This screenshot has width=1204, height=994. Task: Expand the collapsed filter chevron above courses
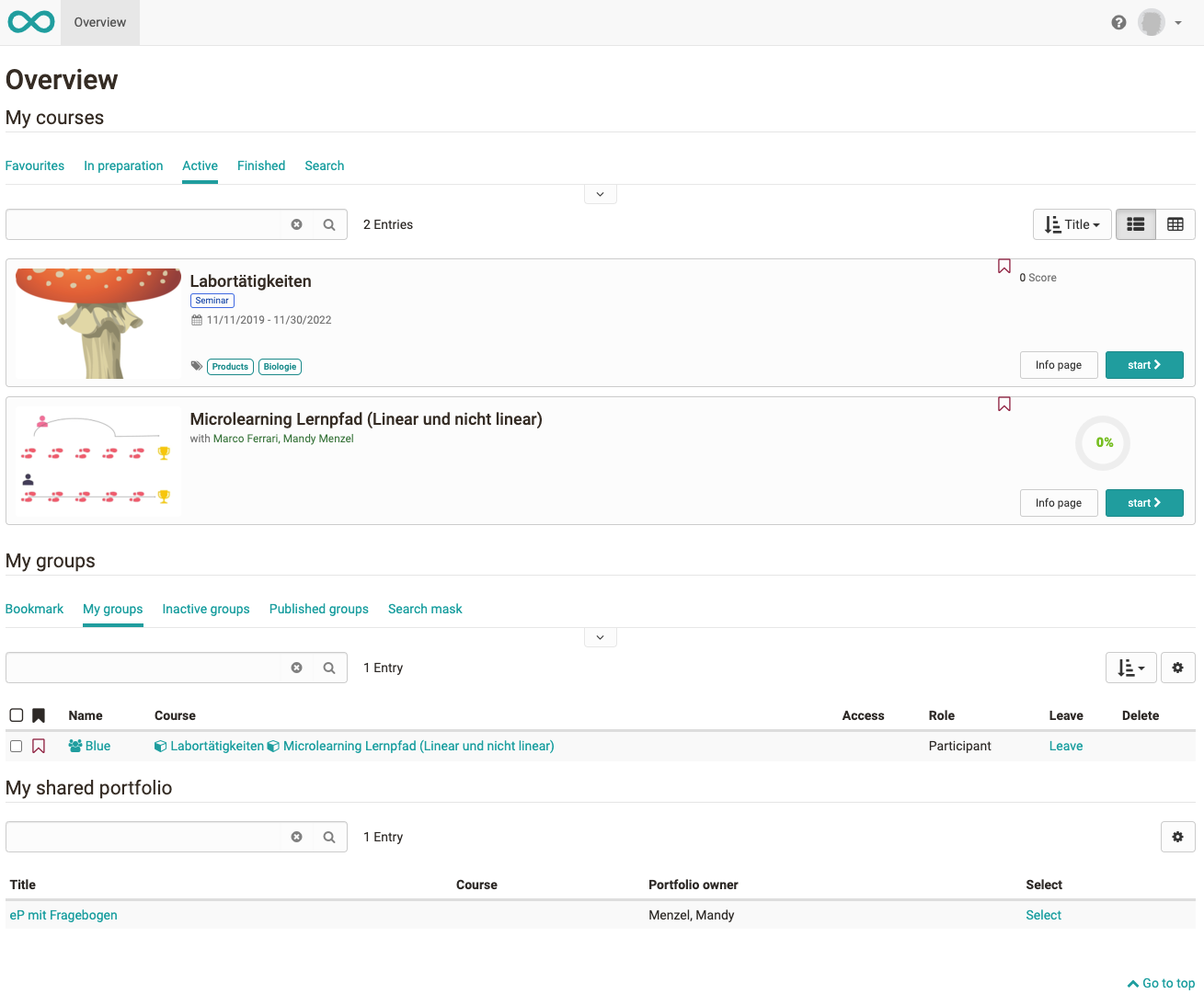[x=600, y=193]
